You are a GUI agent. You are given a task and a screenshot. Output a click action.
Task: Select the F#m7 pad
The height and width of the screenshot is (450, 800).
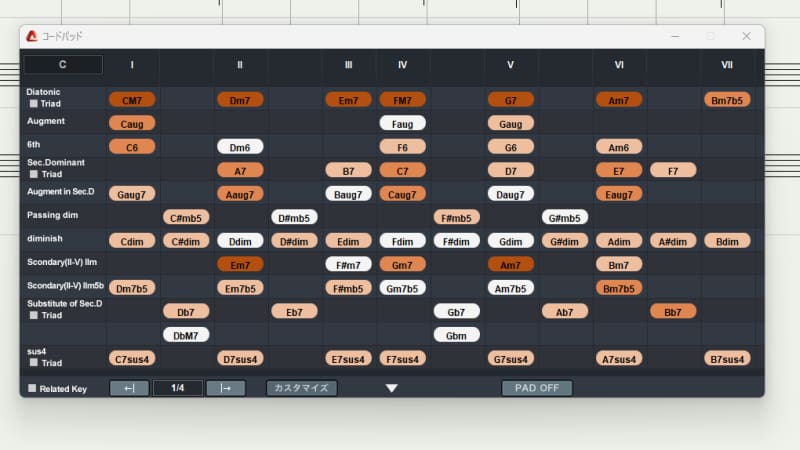pos(348,264)
